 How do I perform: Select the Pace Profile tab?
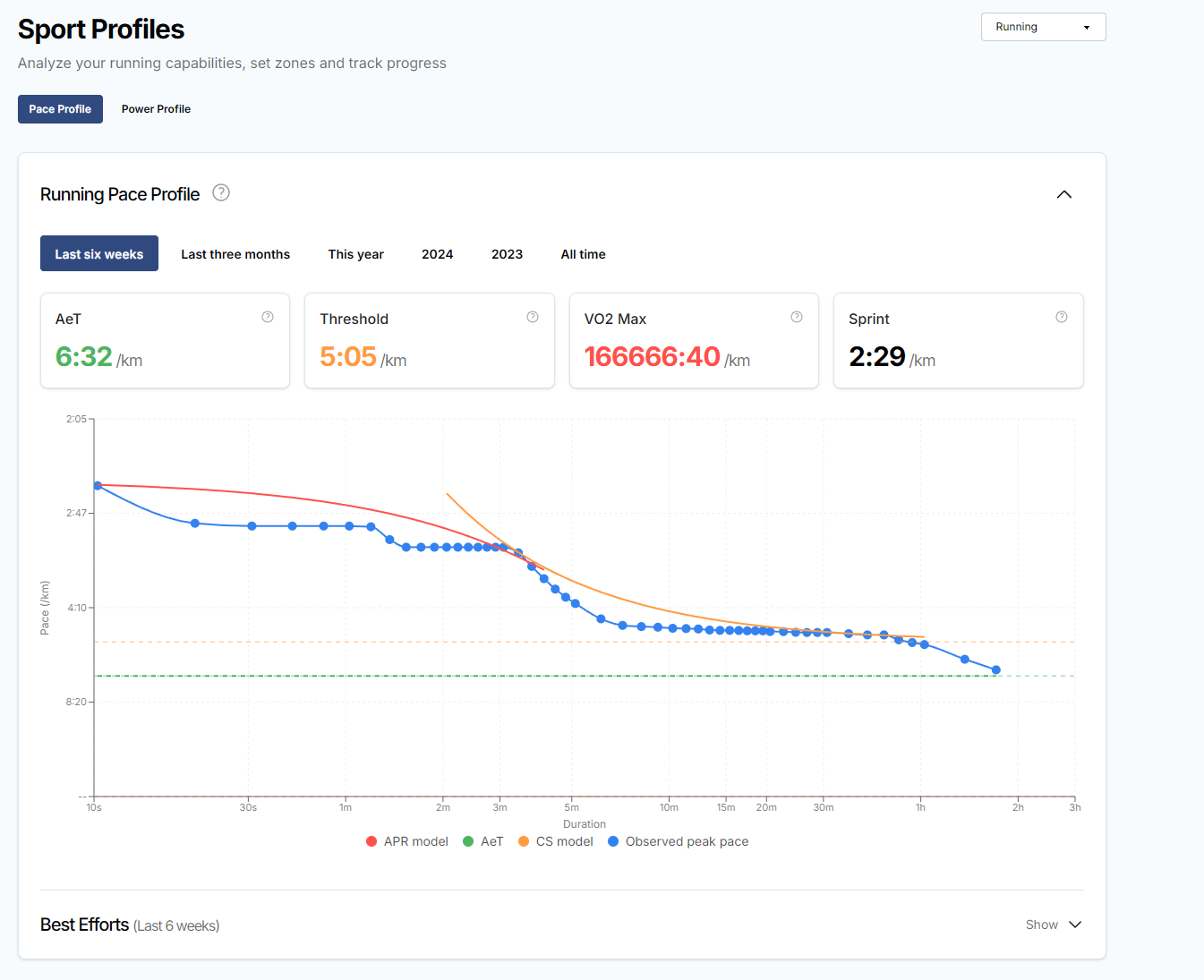pyautogui.click(x=60, y=109)
